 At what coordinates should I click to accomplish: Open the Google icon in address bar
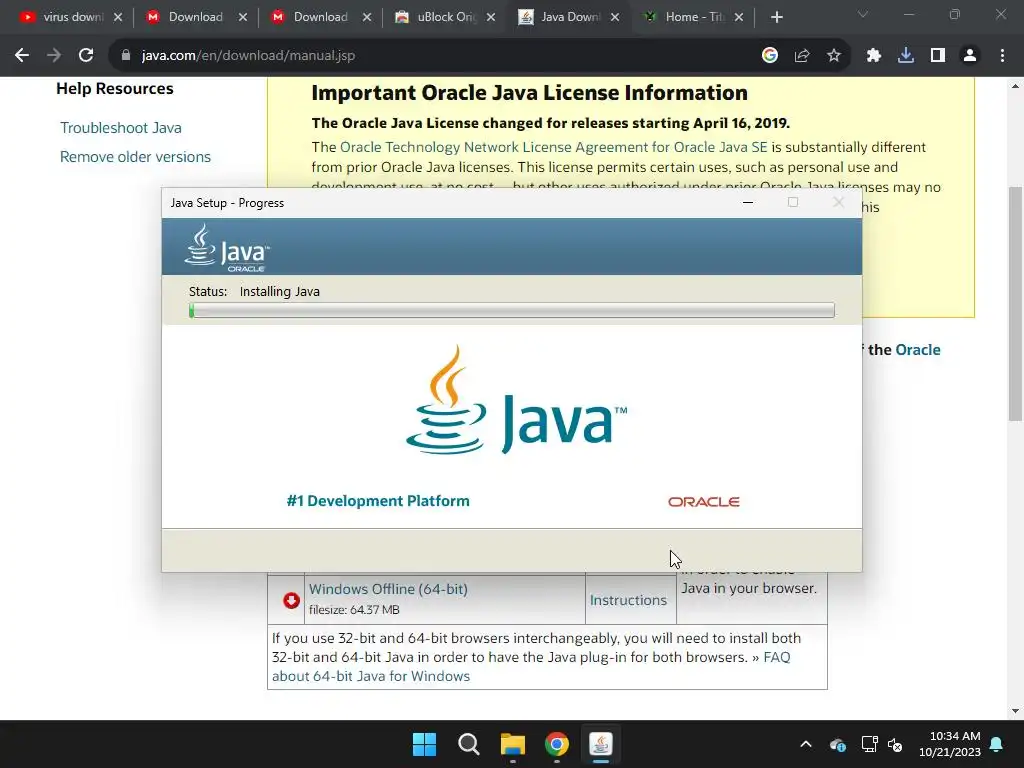click(x=770, y=56)
